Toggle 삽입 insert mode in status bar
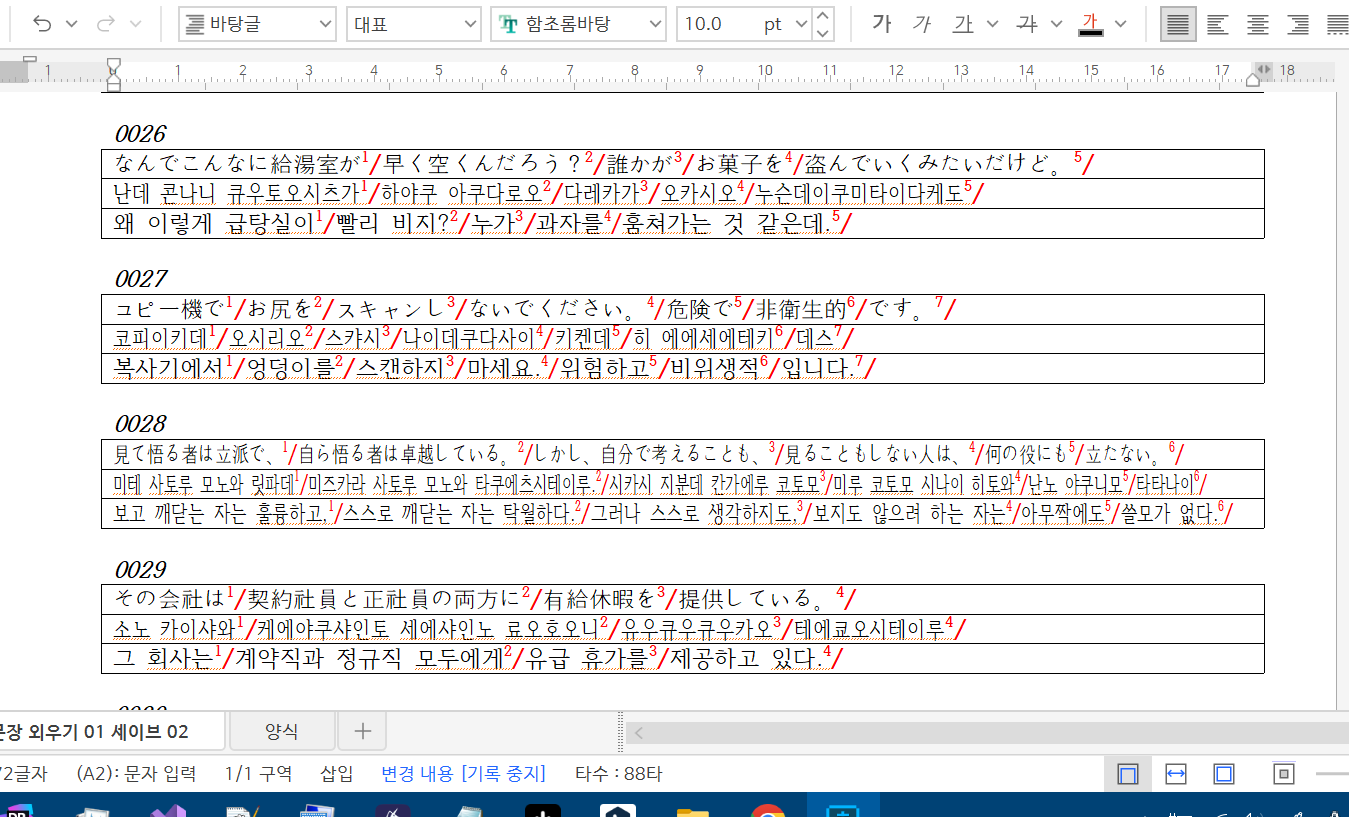Image resolution: width=1349 pixels, height=817 pixels. (336, 774)
